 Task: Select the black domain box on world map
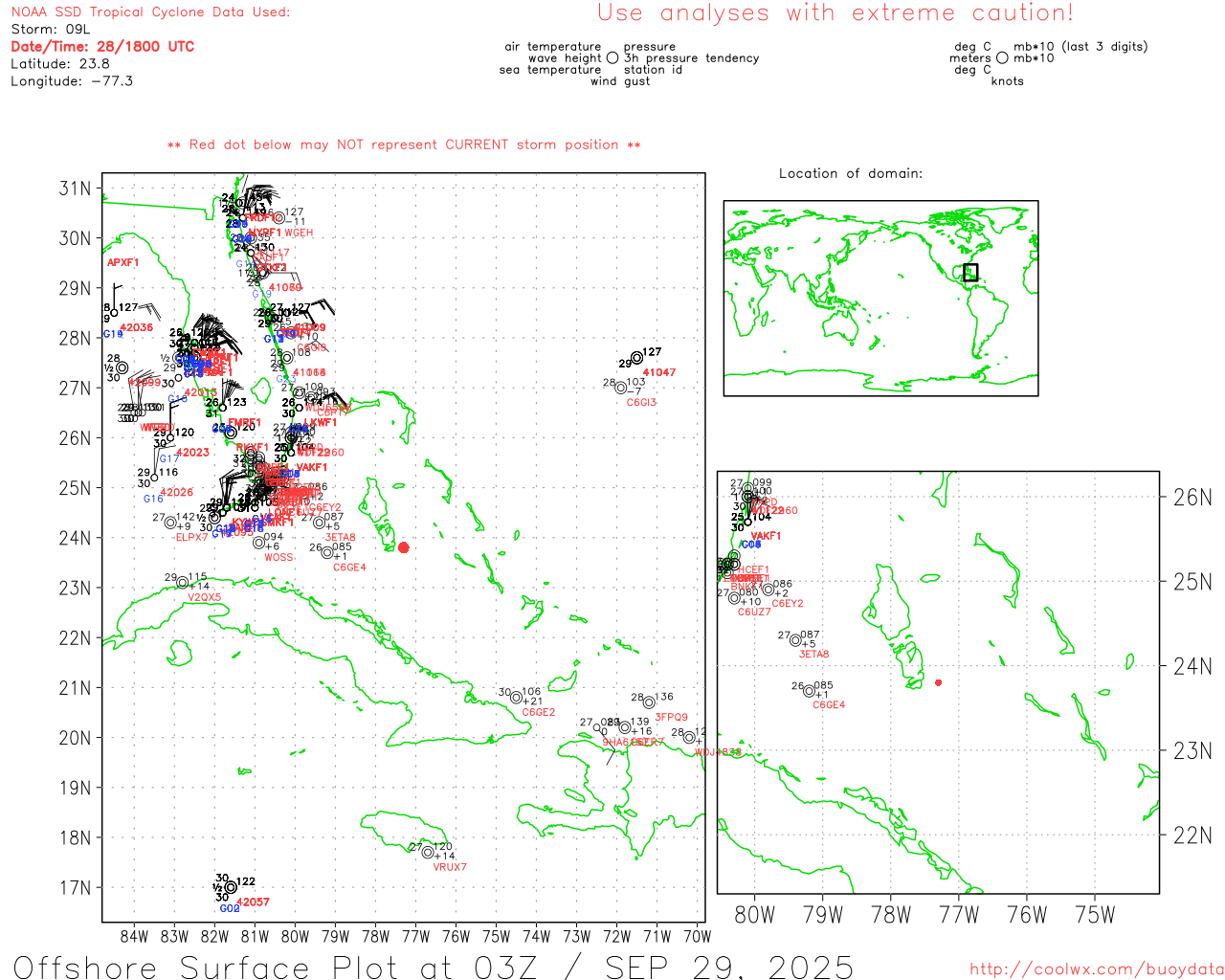pyautogui.click(x=970, y=272)
